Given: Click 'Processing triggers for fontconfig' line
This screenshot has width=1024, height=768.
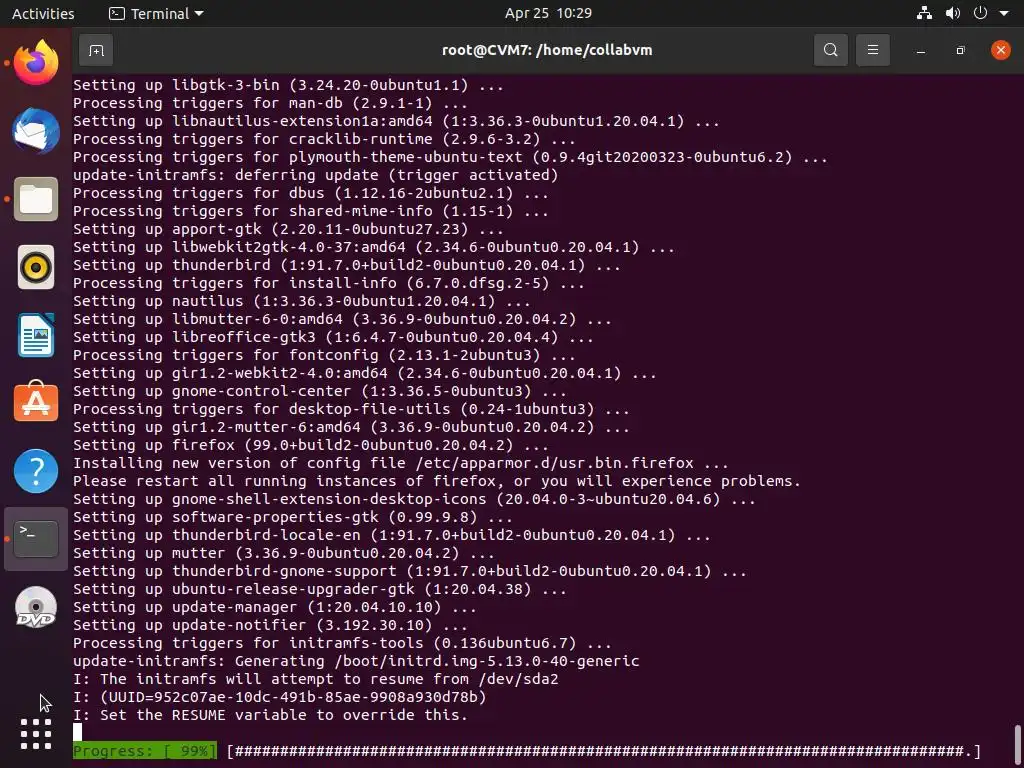Looking at the screenshot, I should [325, 355].
